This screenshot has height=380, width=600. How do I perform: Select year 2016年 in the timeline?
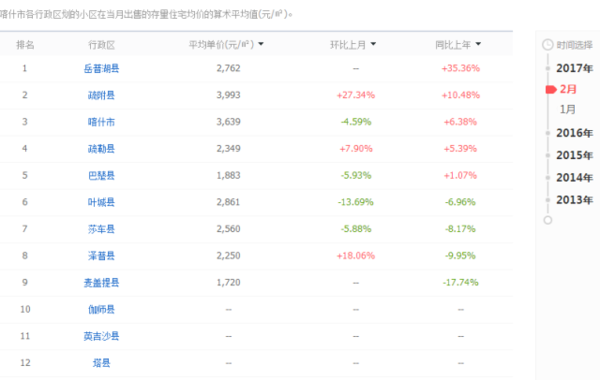pyautogui.click(x=574, y=133)
